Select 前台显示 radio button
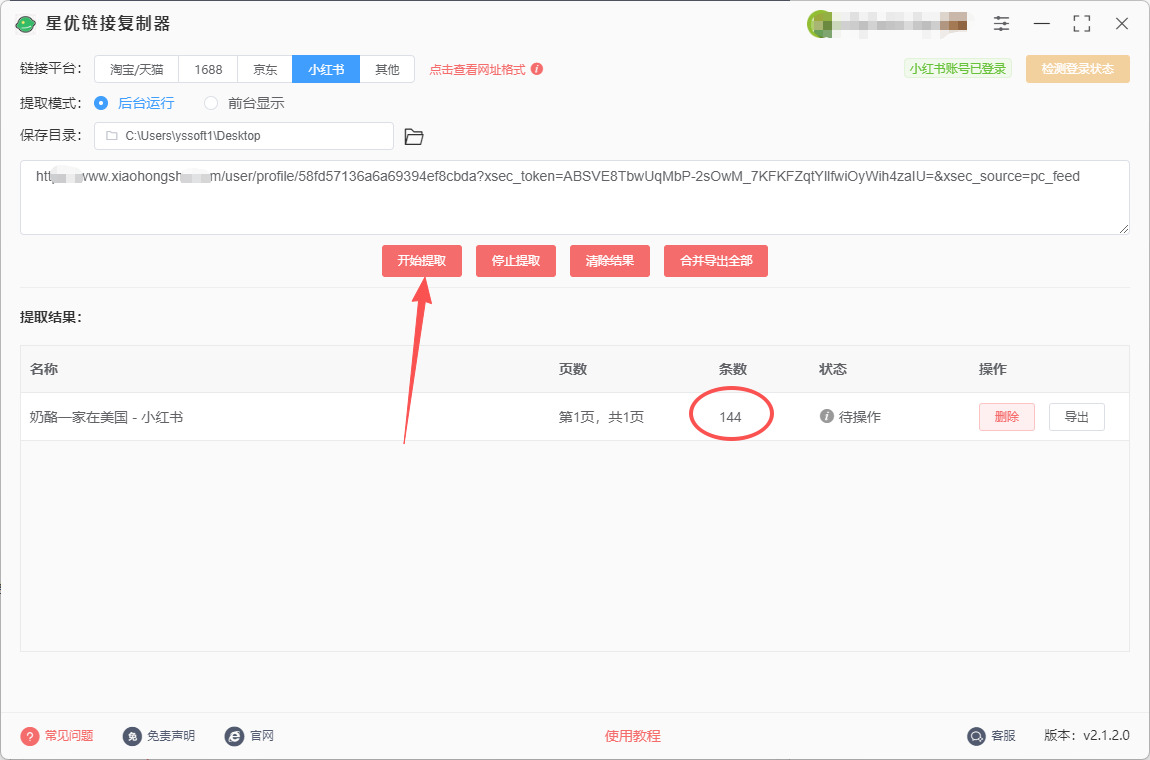The image size is (1150, 760). click(211, 103)
